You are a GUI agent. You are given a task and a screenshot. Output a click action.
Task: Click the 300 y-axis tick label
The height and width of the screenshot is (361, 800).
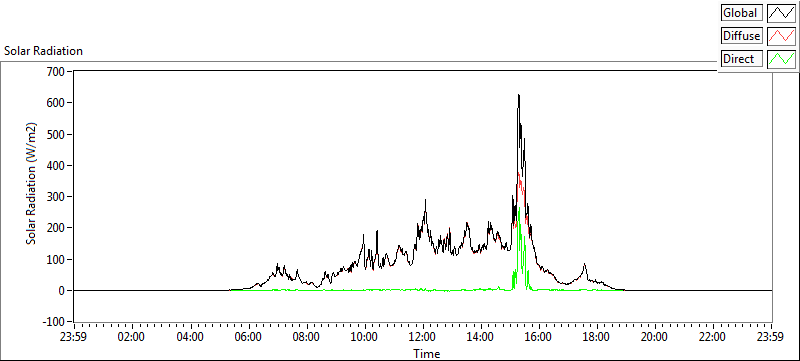coord(56,197)
